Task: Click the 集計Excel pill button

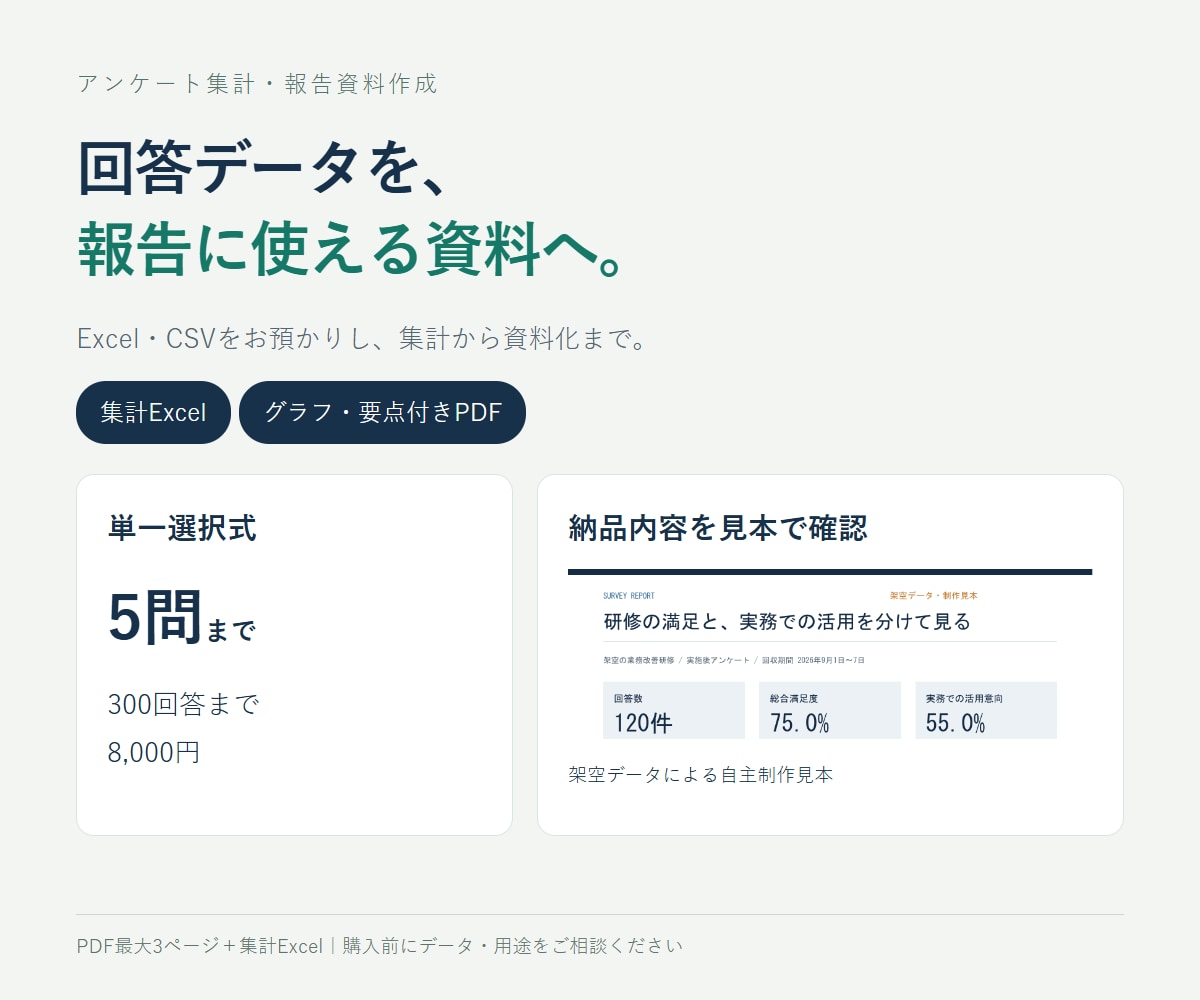Action: click(x=153, y=412)
